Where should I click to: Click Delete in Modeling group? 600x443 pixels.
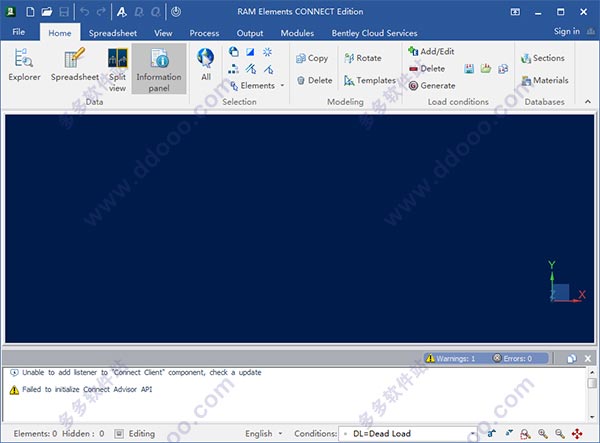(x=315, y=80)
